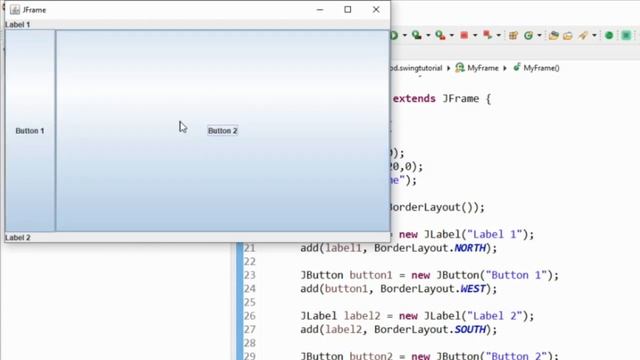Open the Coverage dropdown arrow

[x=428, y=36]
